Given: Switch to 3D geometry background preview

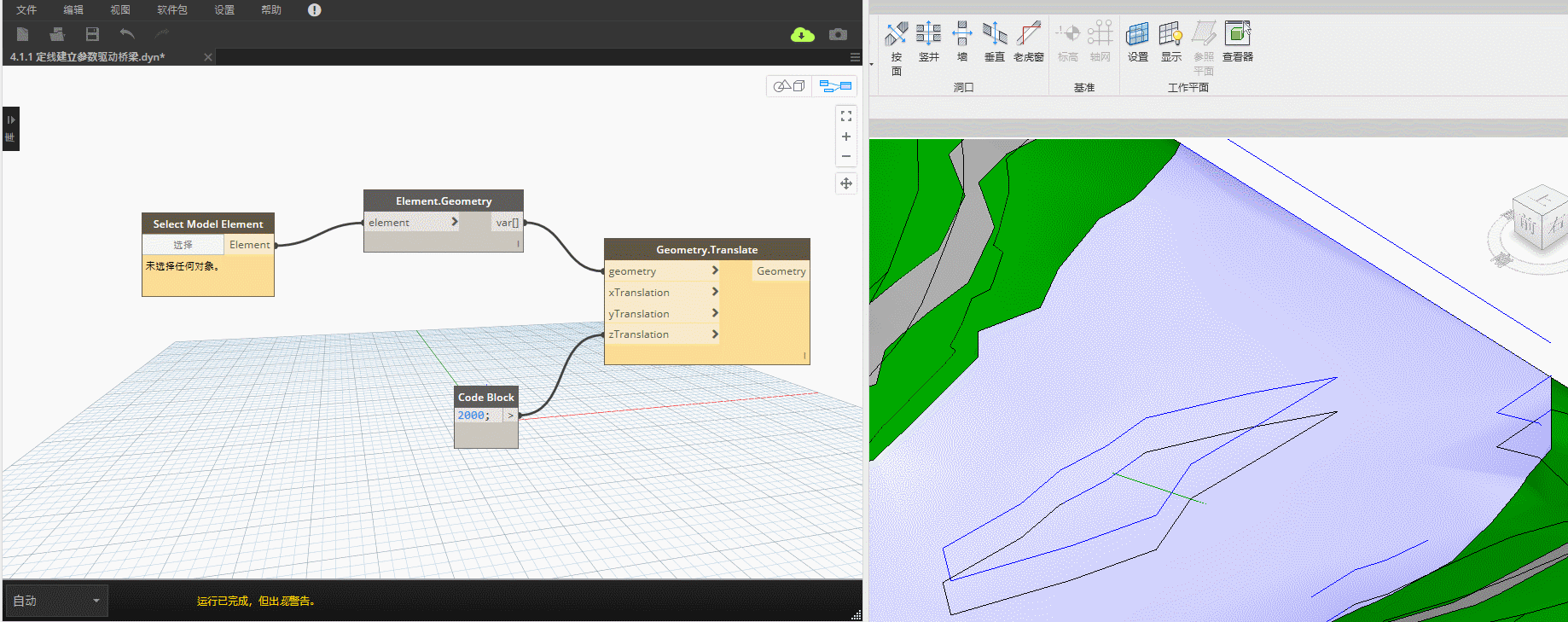Looking at the screenshot, I should click(789, 86).
